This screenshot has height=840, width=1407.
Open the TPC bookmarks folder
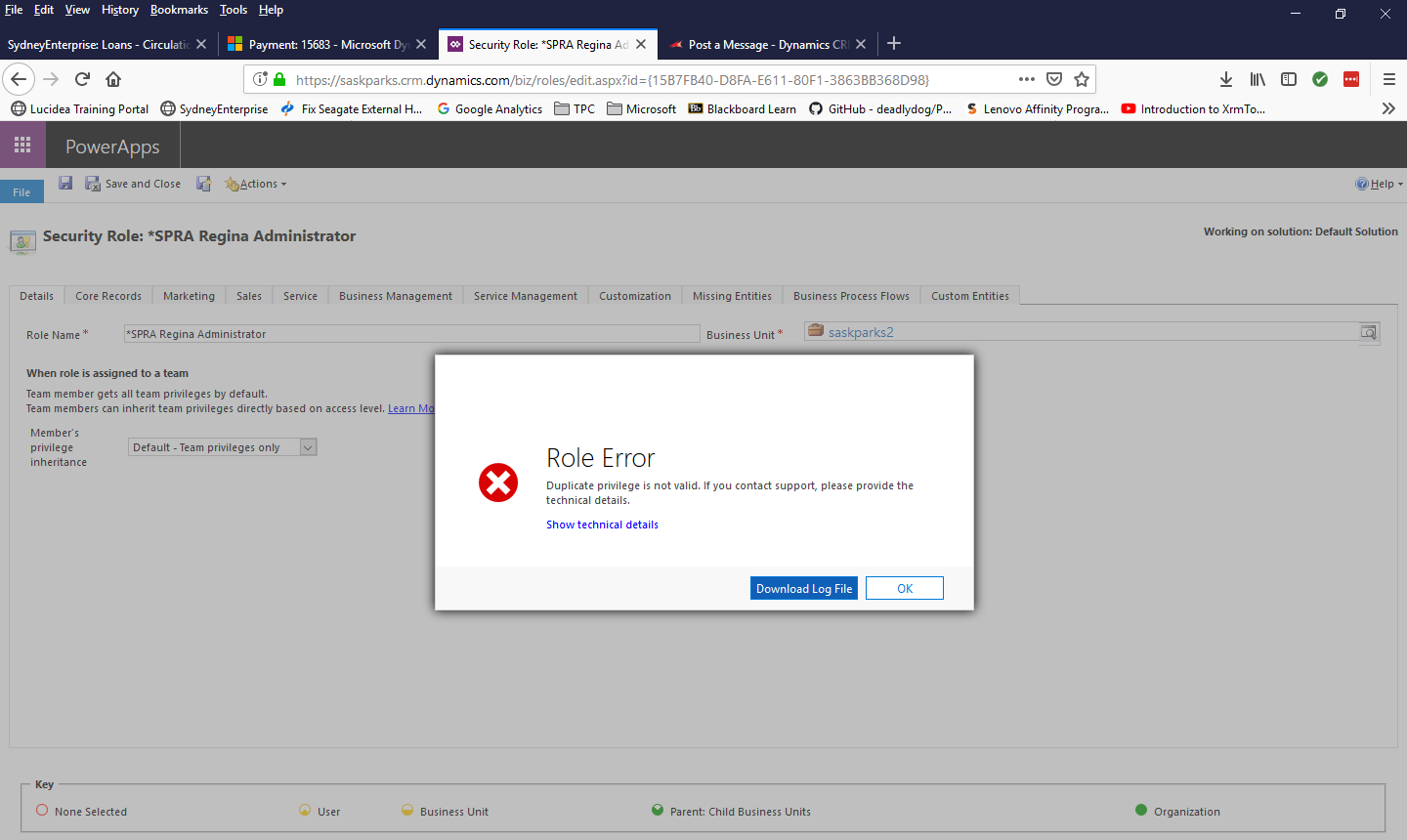pyautogui.click(x=575, y=109)
